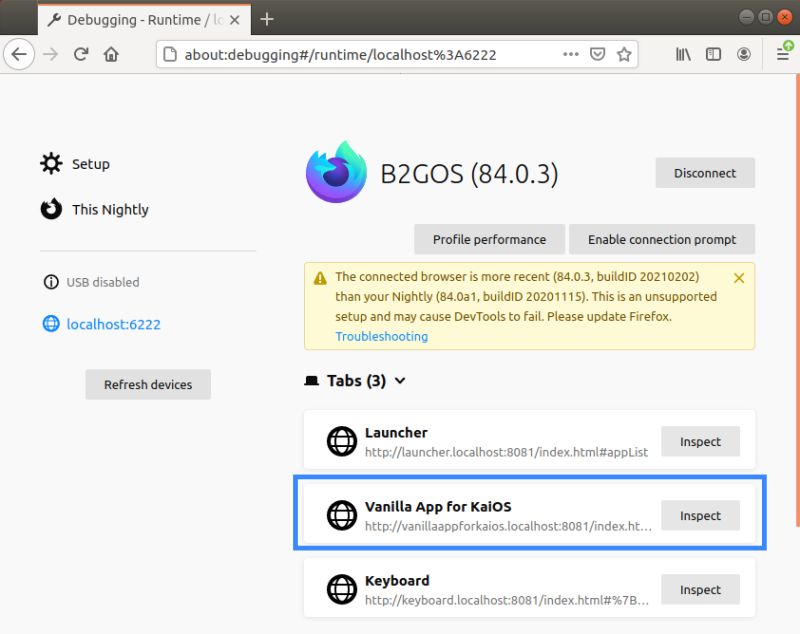Dismiss the unsupported setup warning
This screenshot has height=634, width=800.
(739, 278)
